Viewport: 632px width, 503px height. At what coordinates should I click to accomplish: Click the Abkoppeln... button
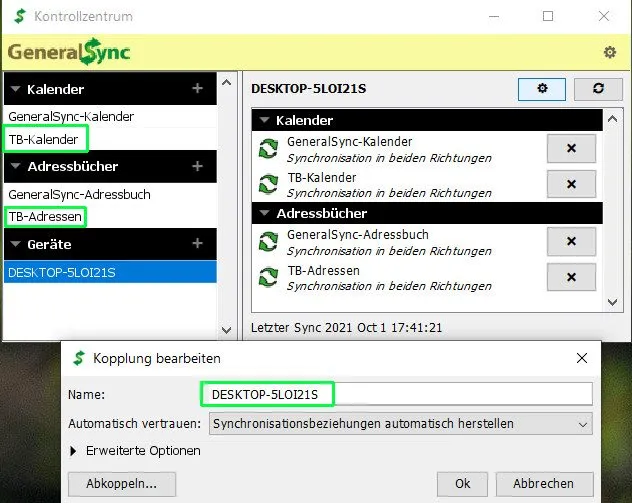[122, 484]
